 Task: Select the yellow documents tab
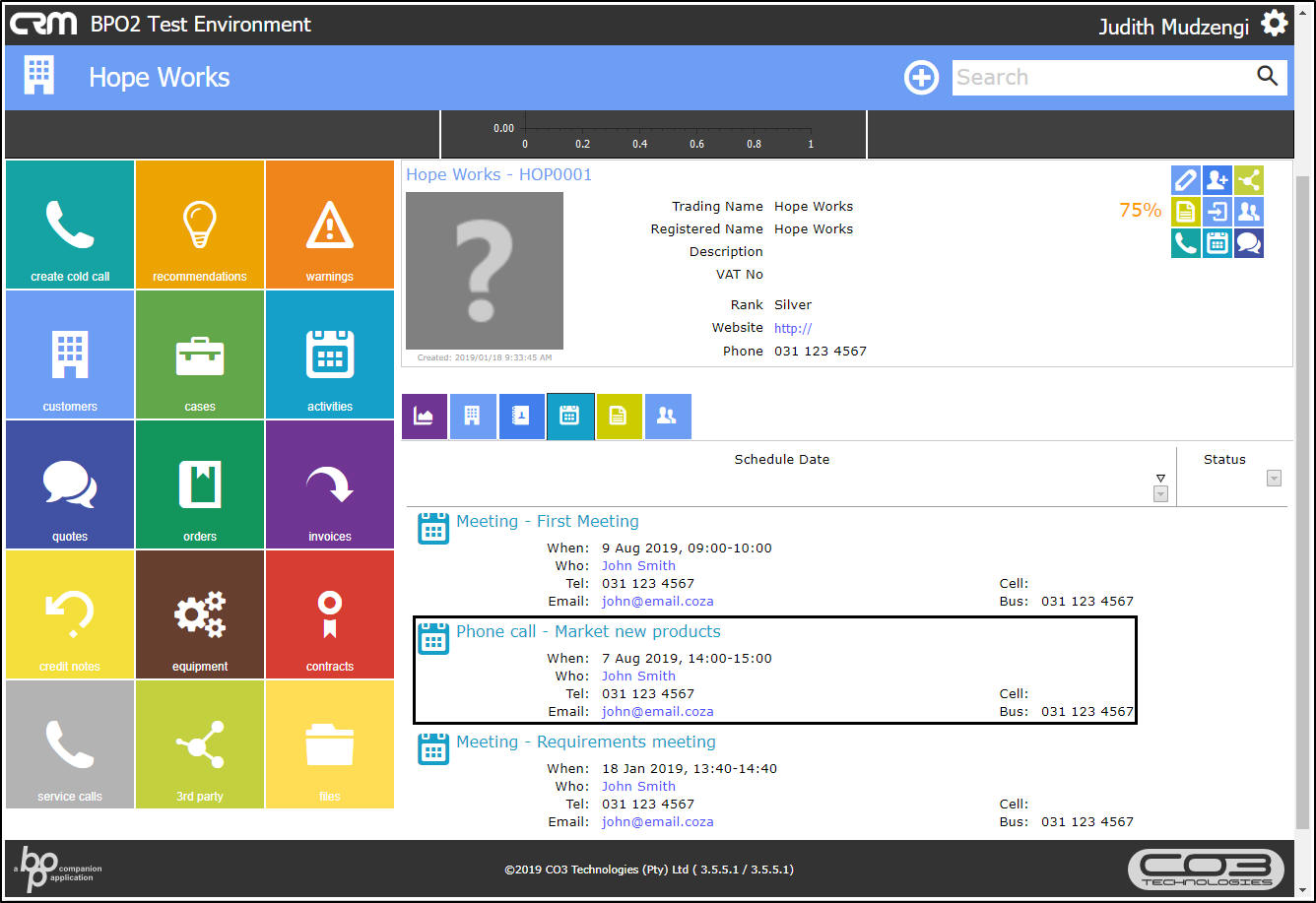click(x=619, y=416)
